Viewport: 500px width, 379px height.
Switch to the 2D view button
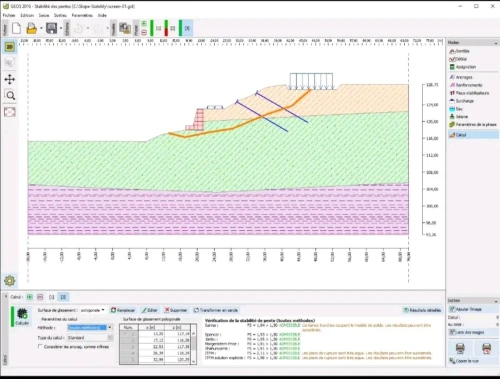pos(10,47)
